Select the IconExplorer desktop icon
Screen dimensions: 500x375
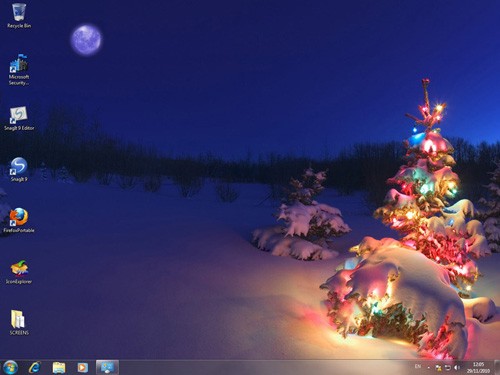click(x=19, y=272)
